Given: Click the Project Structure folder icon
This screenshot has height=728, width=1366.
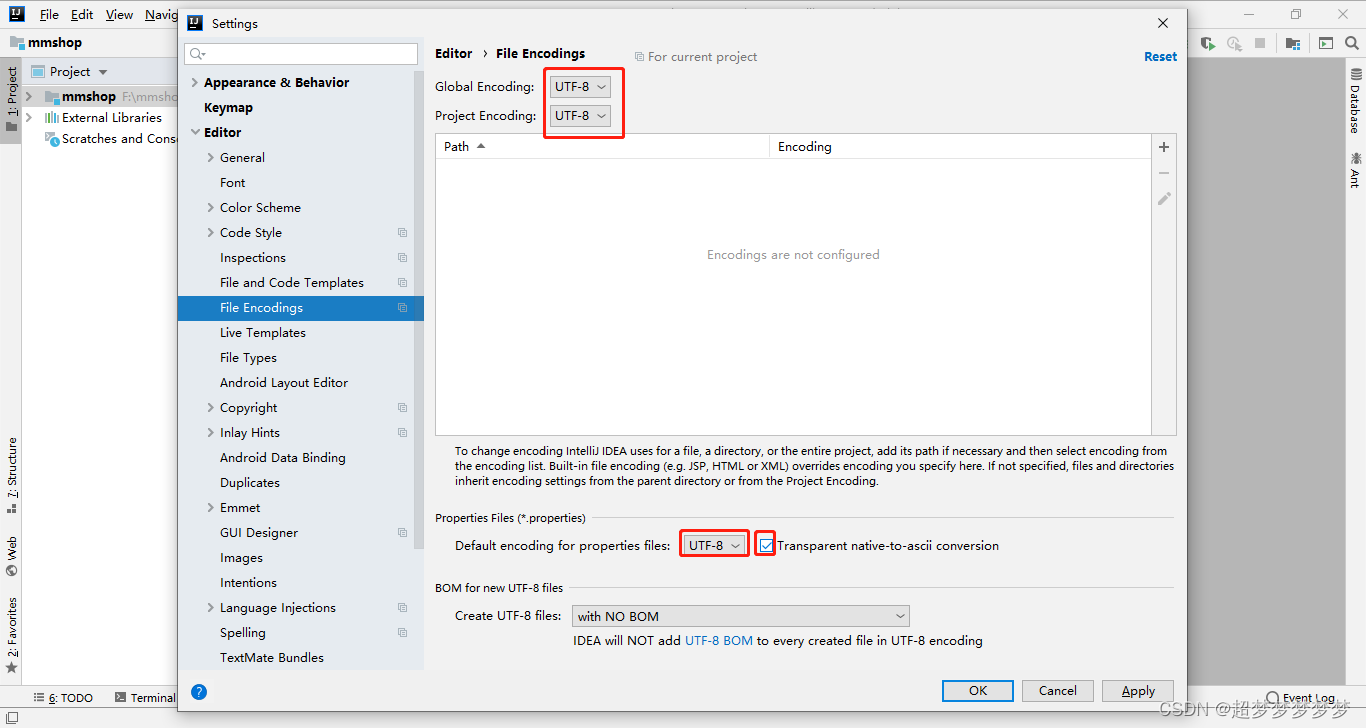Looking at the screenshot, I should [1293, 43].
